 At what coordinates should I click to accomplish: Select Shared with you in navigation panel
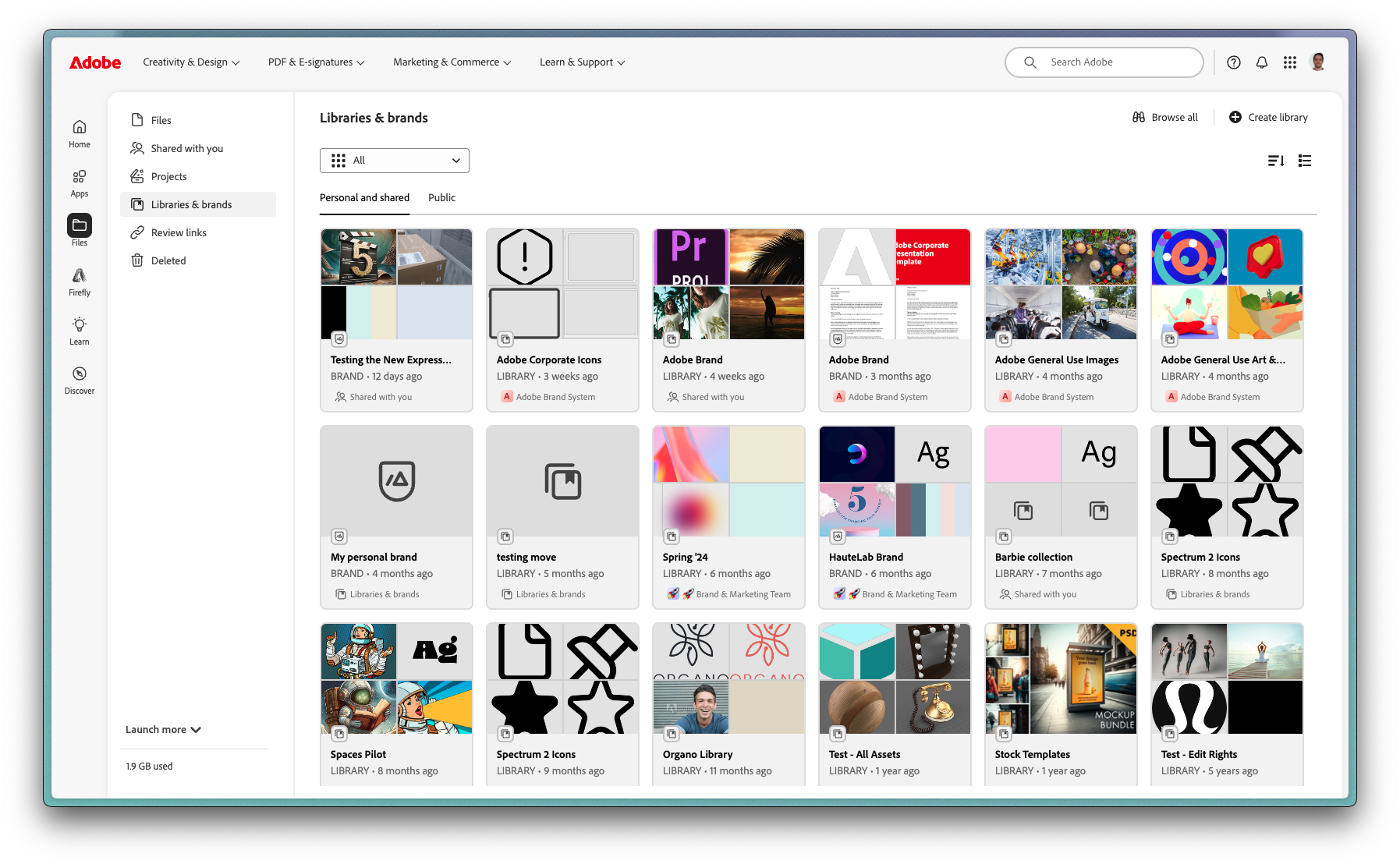click(198, 148)
